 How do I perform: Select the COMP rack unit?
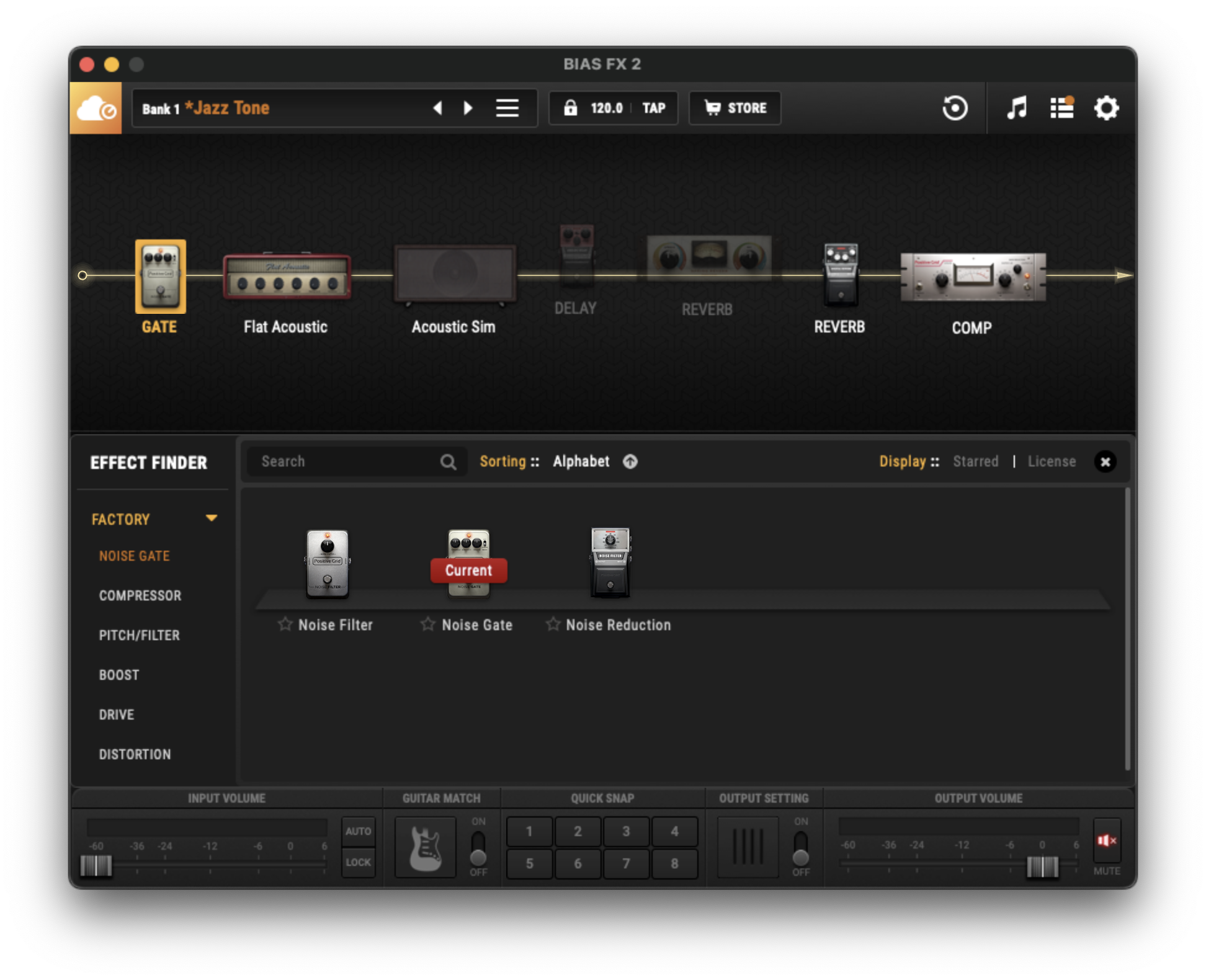point(973,277)
